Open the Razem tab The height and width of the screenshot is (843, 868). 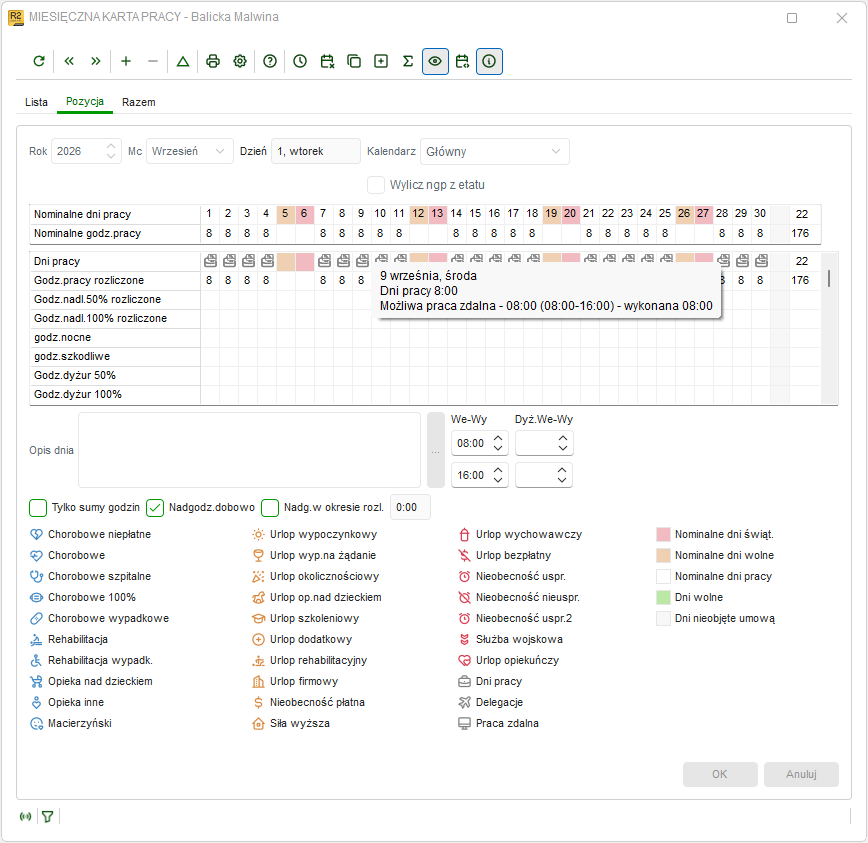(138, 102)
